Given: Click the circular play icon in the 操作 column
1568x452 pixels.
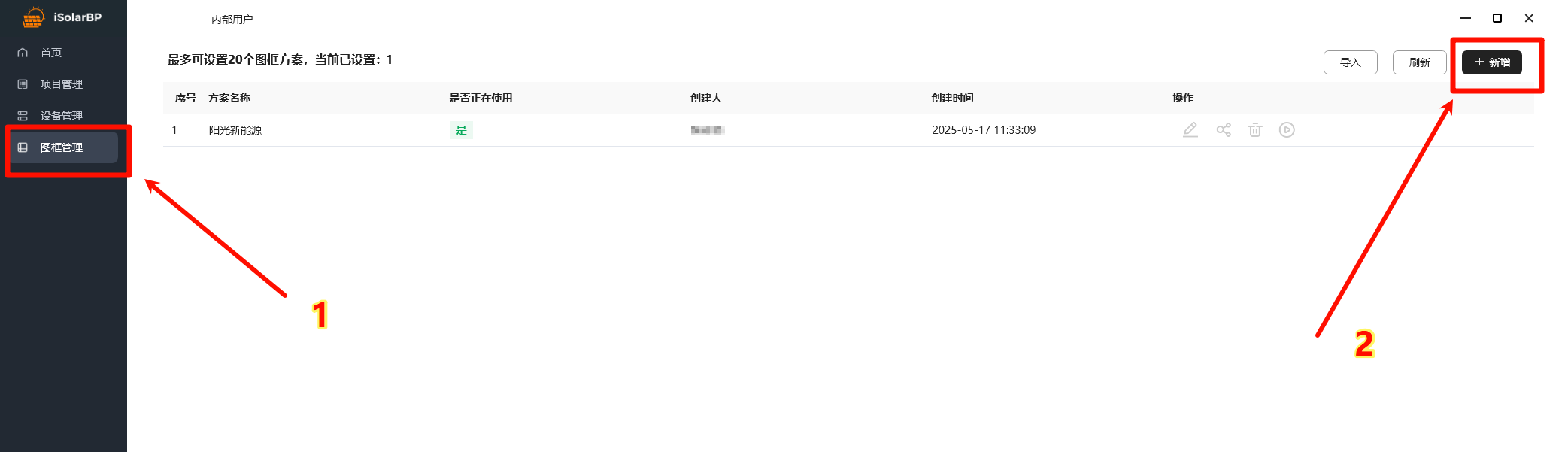Looking at the screenshot, I should pos(1287,130).
